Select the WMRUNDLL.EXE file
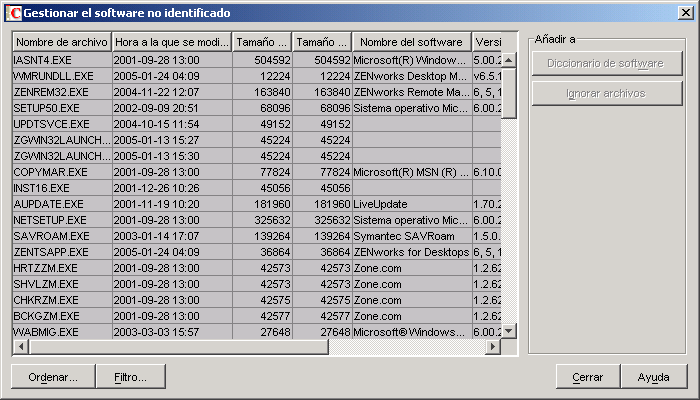700x400 pixels. (62, 76)
